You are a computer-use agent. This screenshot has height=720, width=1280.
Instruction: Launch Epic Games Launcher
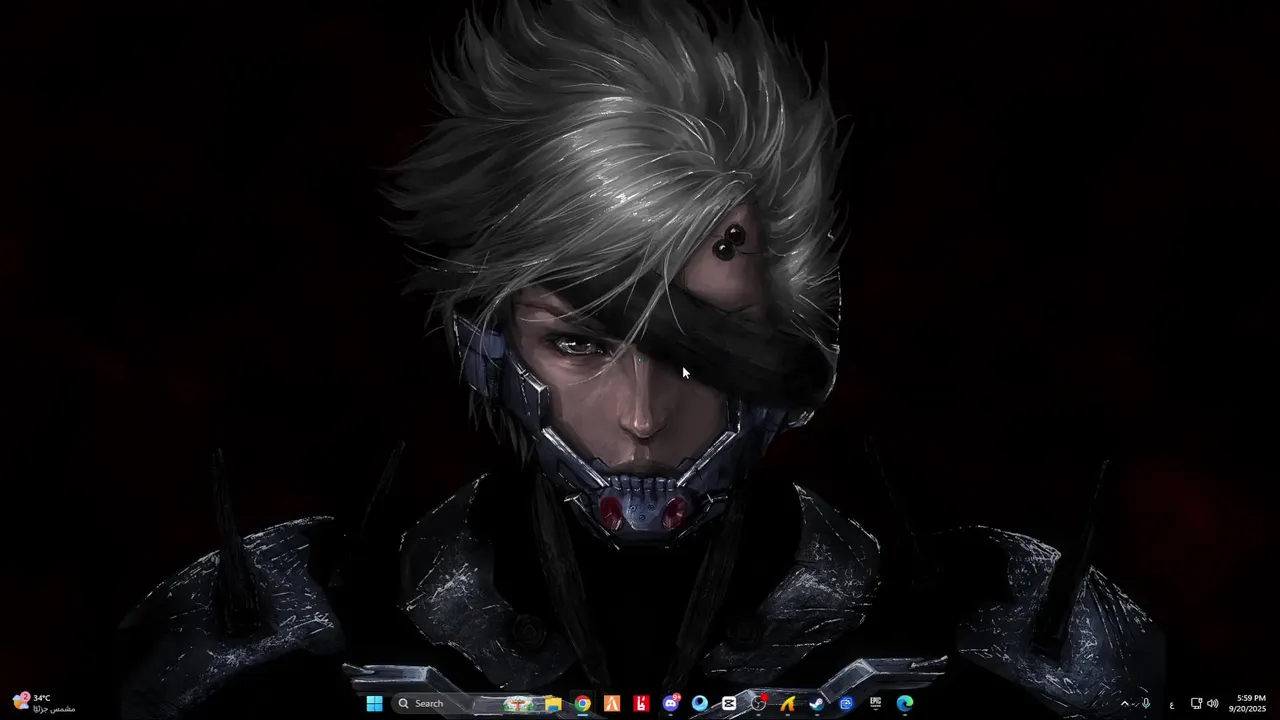tap(876, 703)
